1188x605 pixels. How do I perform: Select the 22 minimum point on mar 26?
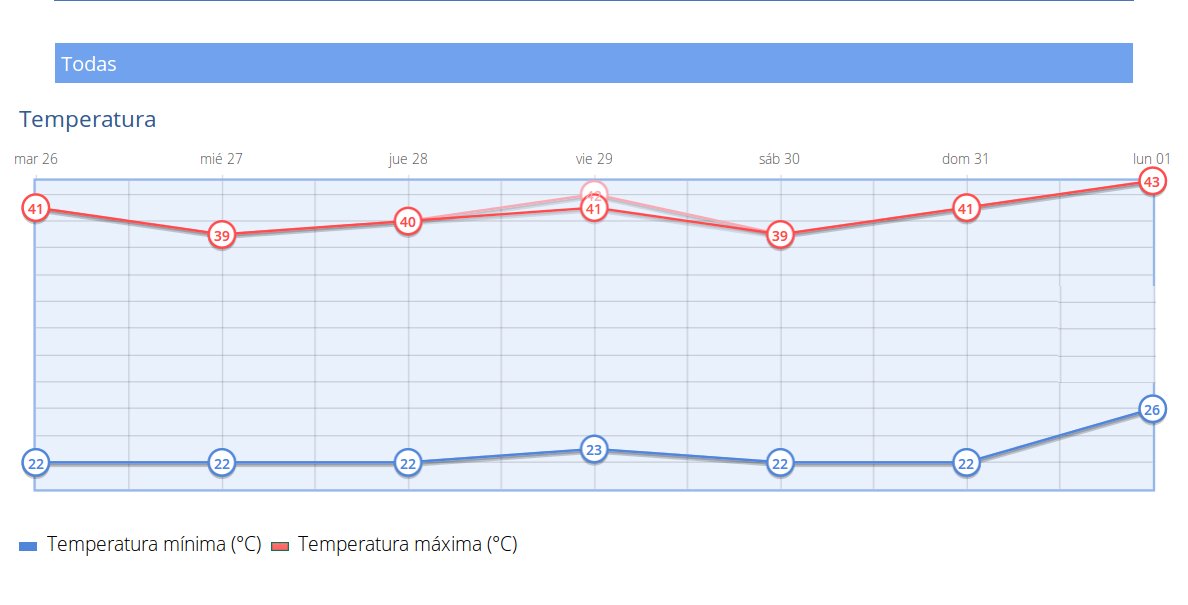(36, 463)
